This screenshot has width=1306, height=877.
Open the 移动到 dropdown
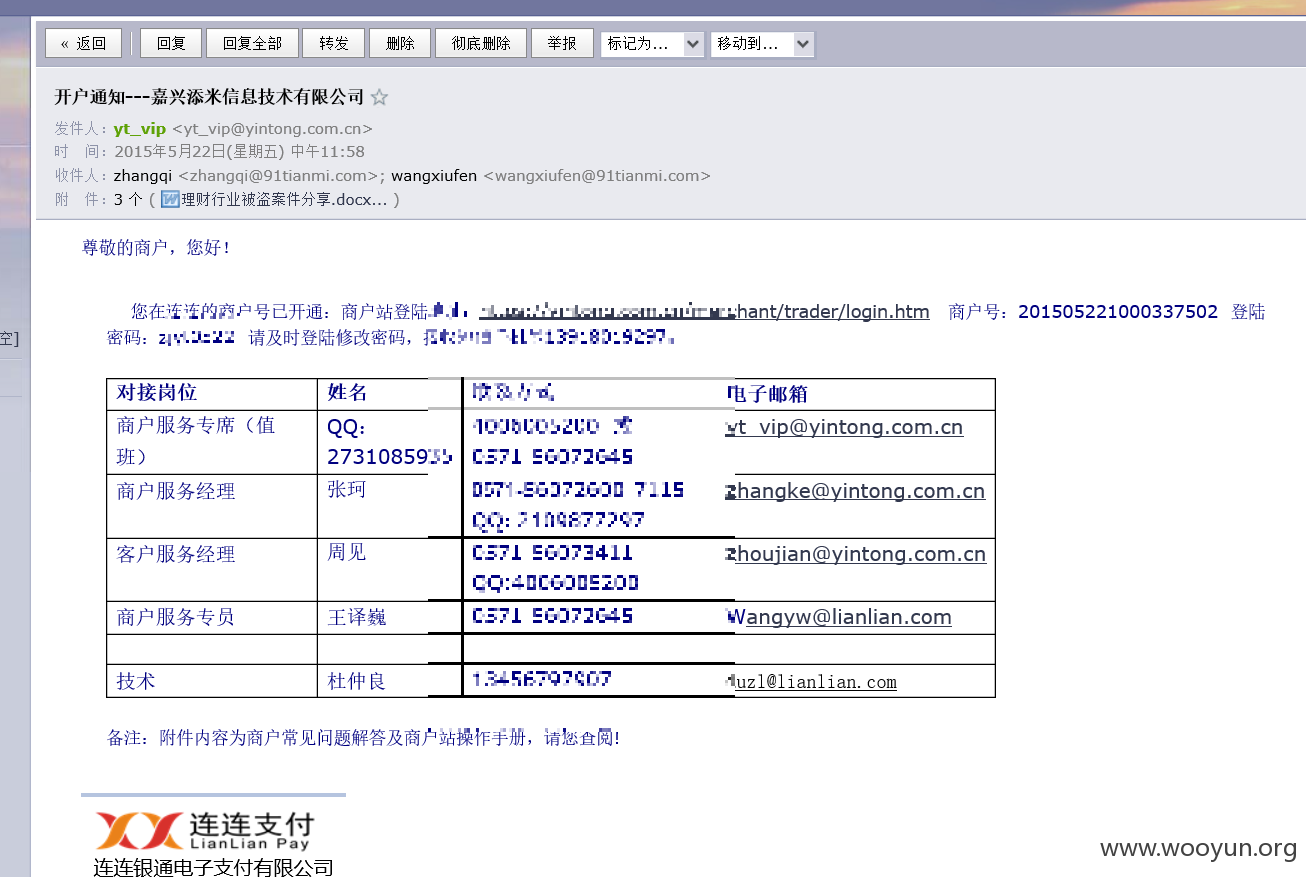(x=762, y=44)
